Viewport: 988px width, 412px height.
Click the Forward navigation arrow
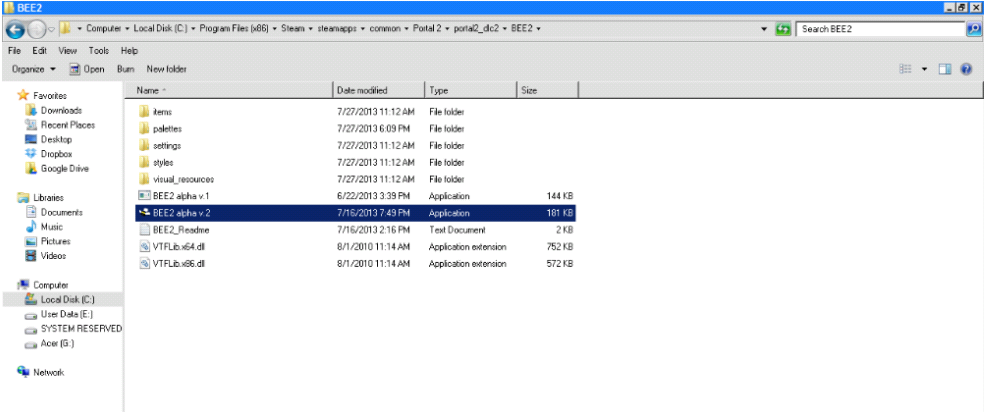pyautogui.click(x=37, y=29)
